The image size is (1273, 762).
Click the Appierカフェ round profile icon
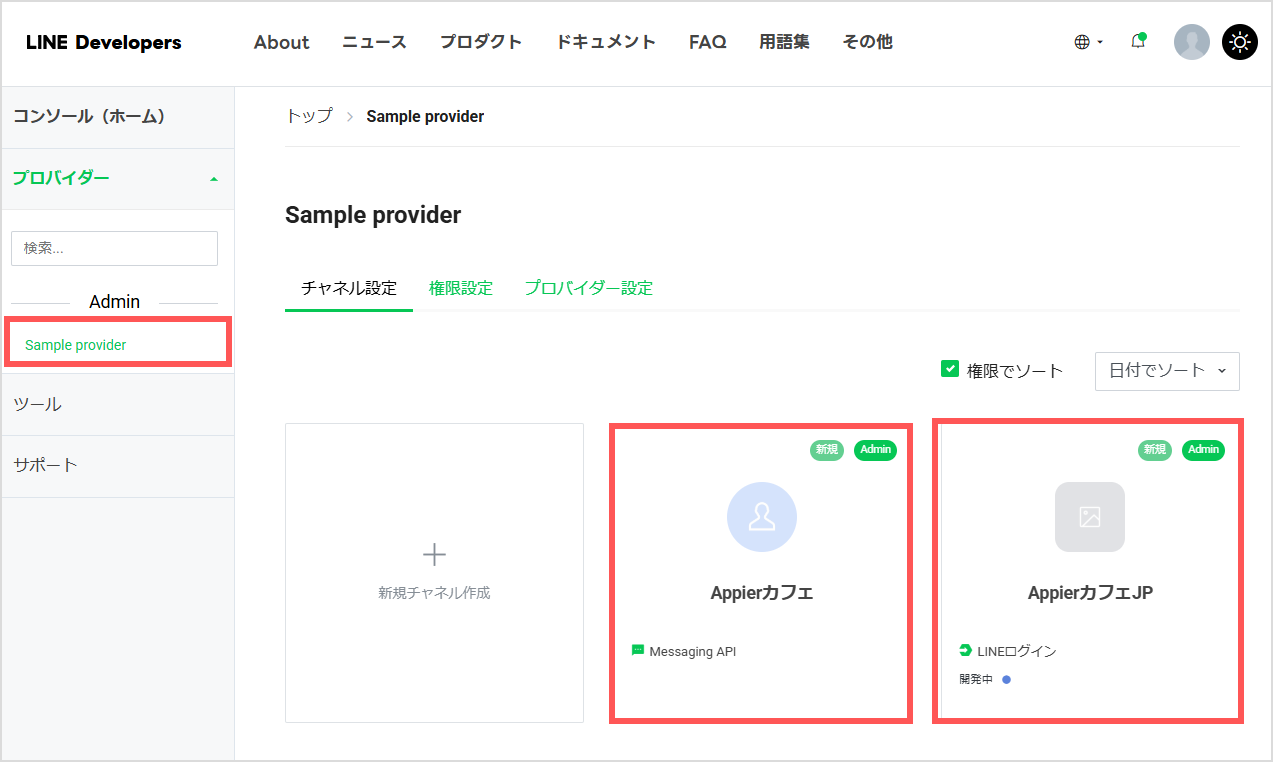[762, 517]
